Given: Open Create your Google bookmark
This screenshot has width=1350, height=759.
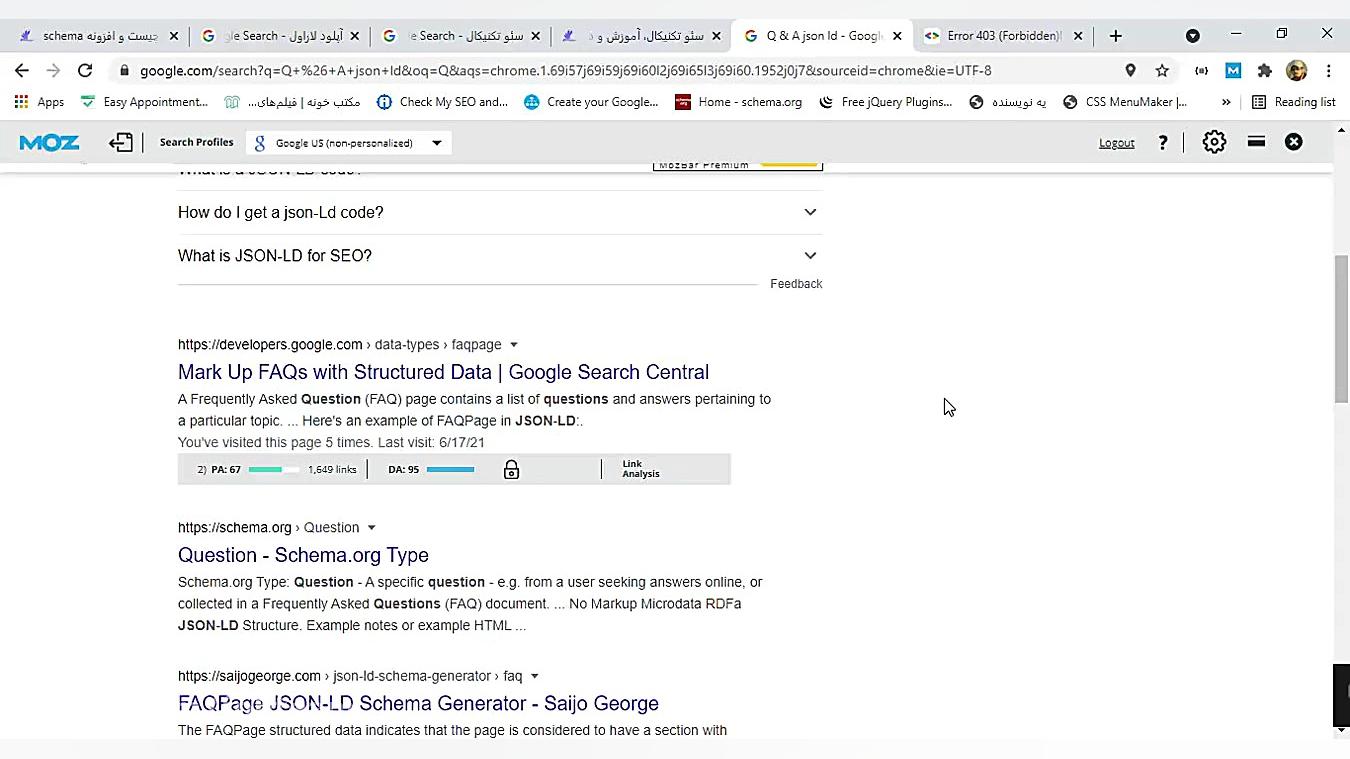Looking at the screenshot, I should tap(591, 102).
